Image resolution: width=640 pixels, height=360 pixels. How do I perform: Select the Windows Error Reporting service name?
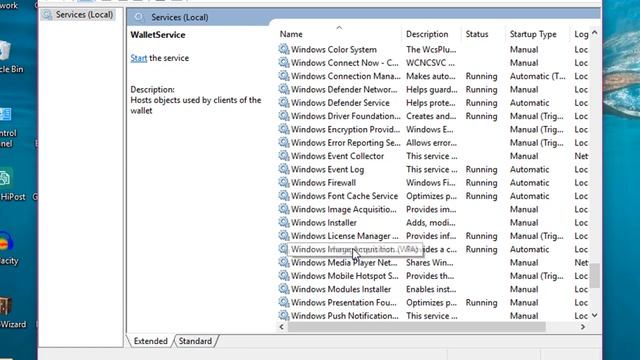point(346,143)
